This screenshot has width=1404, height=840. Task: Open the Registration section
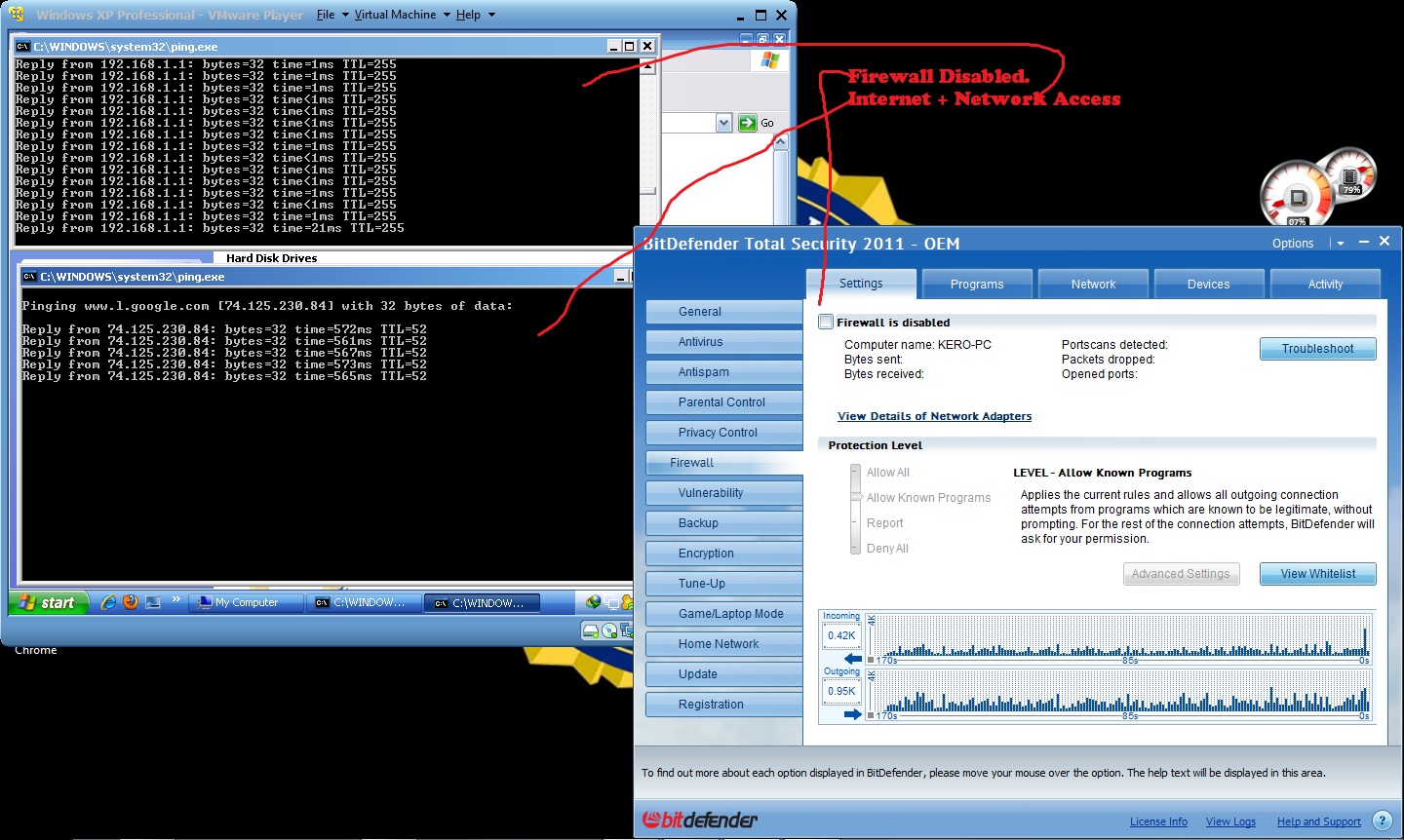723,705
